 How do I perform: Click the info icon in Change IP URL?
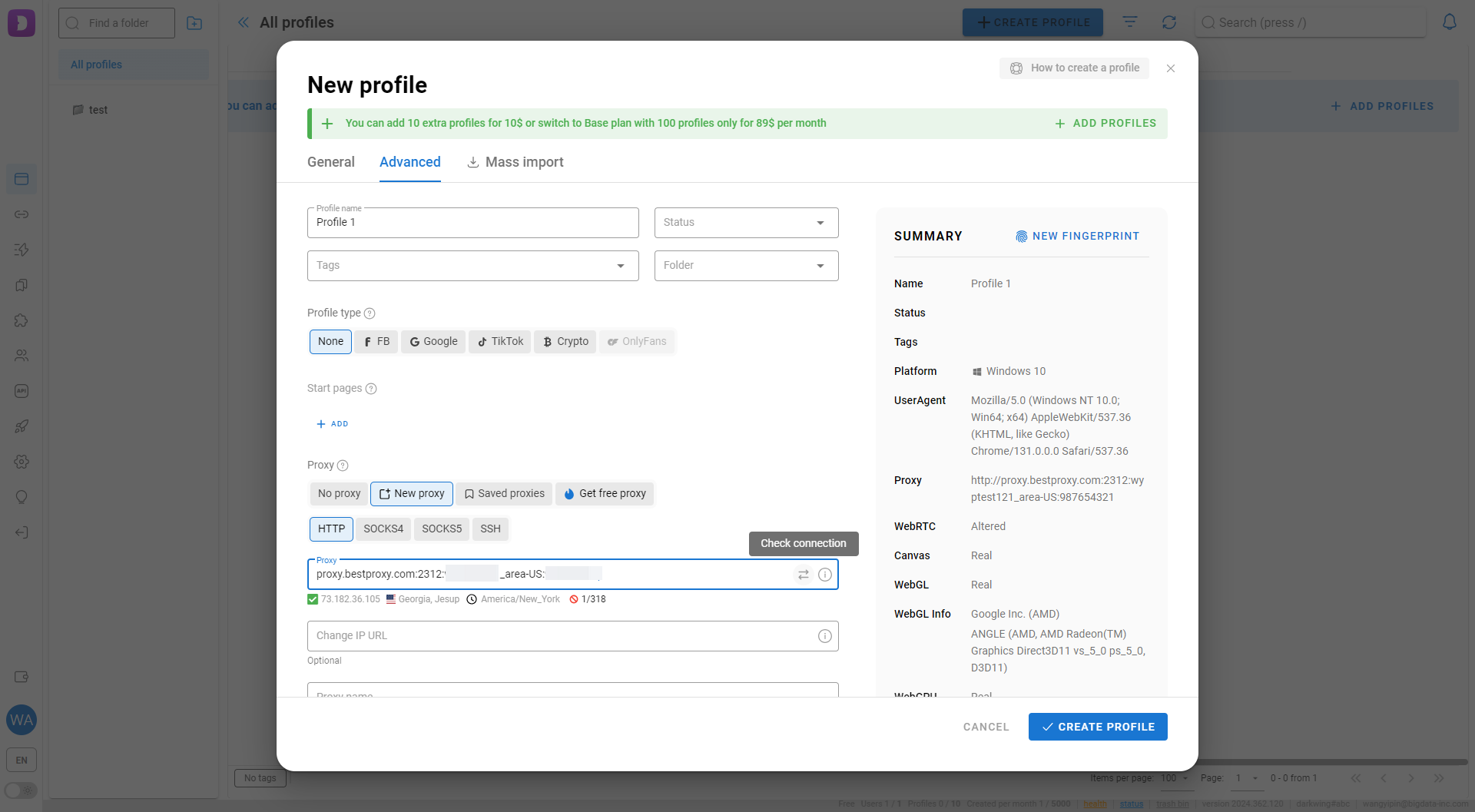pos(825,636)
